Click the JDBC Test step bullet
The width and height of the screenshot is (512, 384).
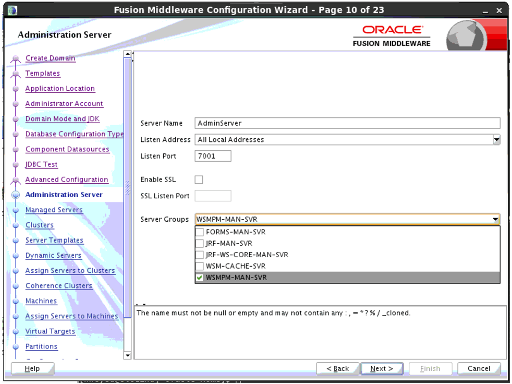[x=15, y=165]
